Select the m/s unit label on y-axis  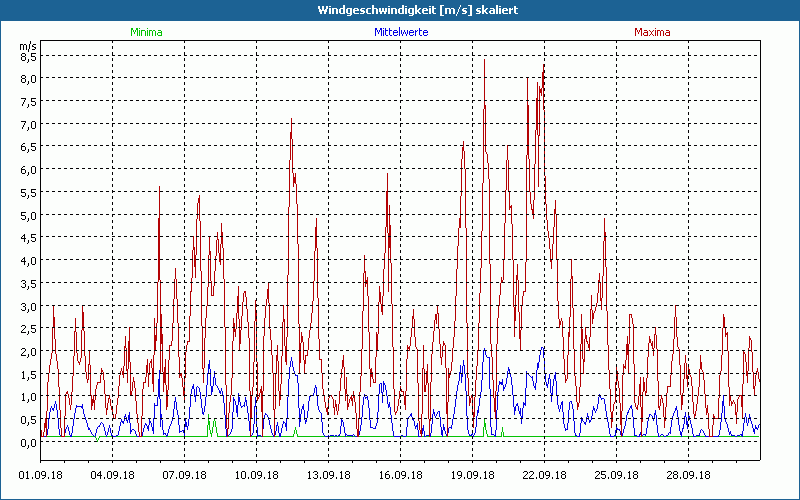[x=28, y=46]
